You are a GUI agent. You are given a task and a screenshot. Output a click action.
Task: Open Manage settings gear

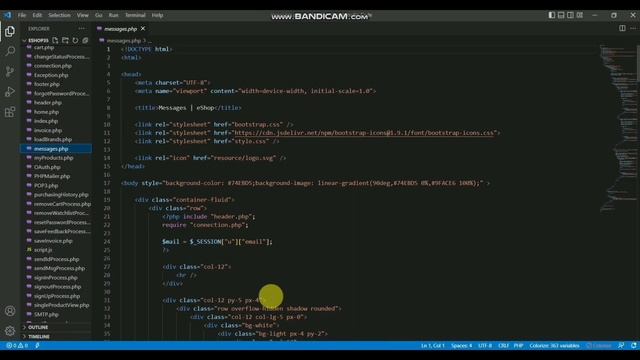coord(10,330)
